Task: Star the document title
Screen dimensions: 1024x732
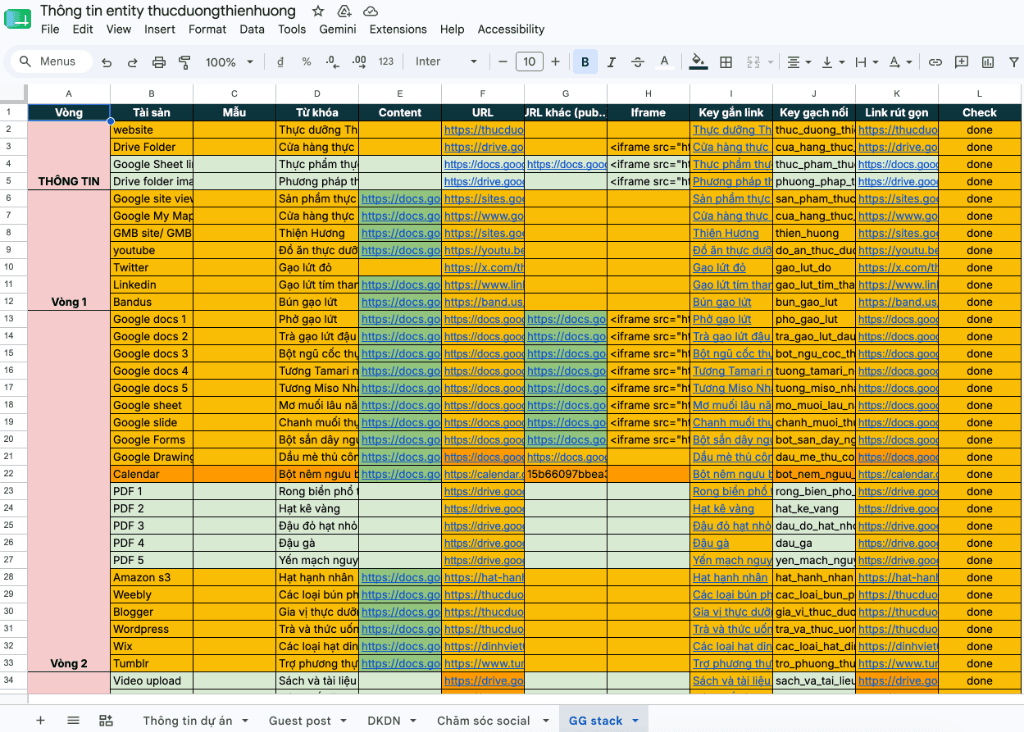Action: point(318,11)
